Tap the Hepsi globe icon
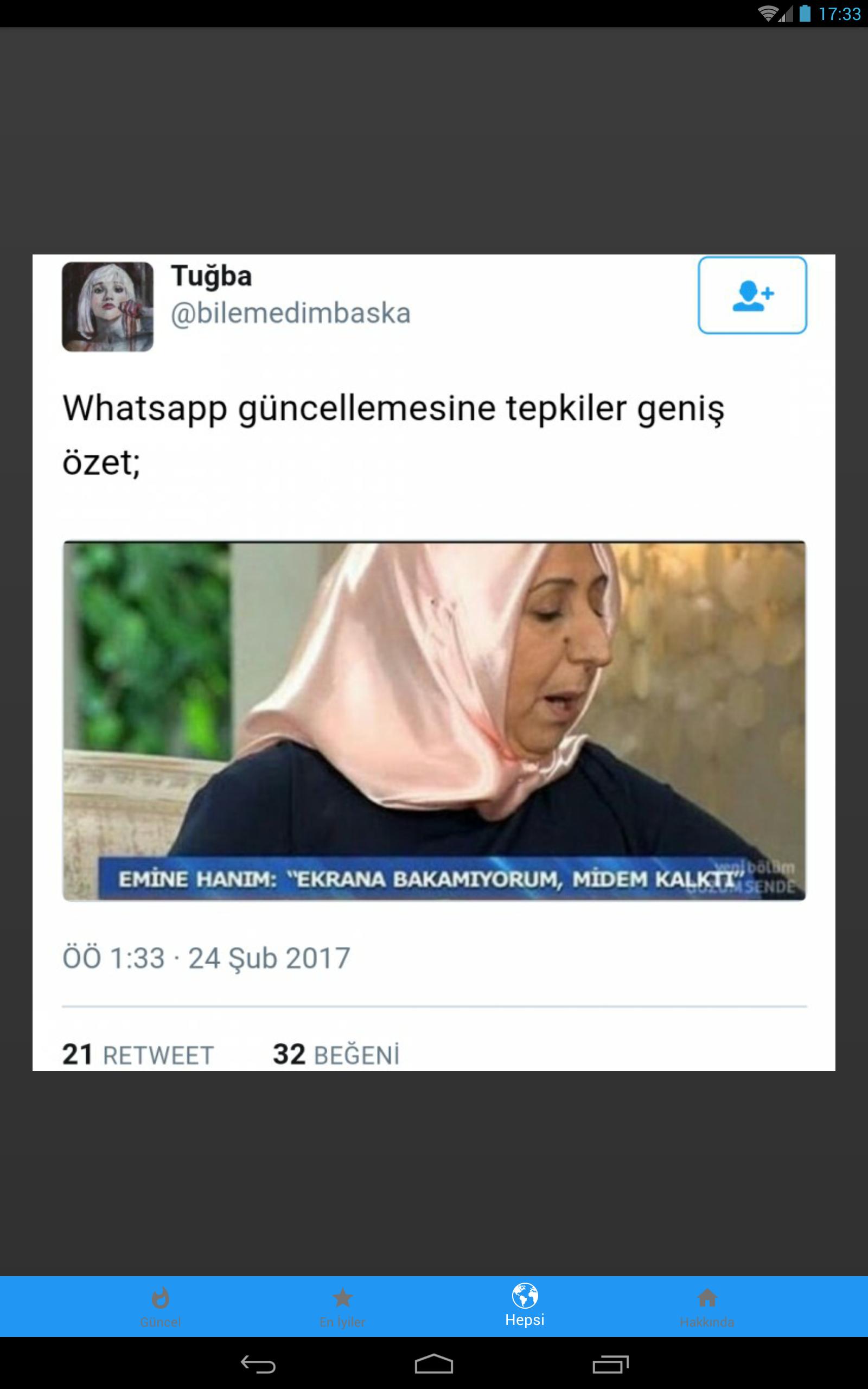 [525, 1296]
